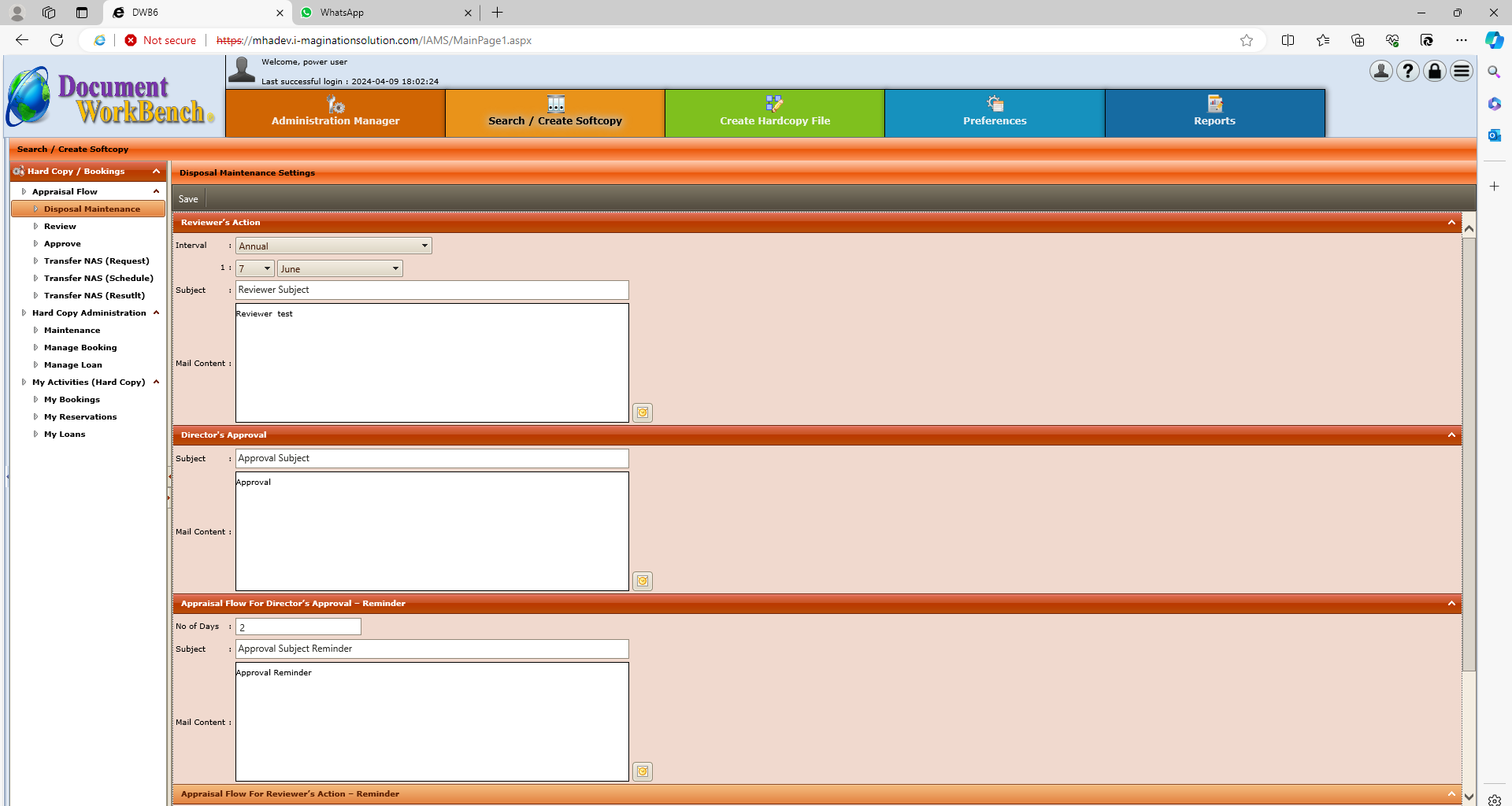Open My Reservations item
This screenshot has height=806, width=1512.
click(80, 416)
